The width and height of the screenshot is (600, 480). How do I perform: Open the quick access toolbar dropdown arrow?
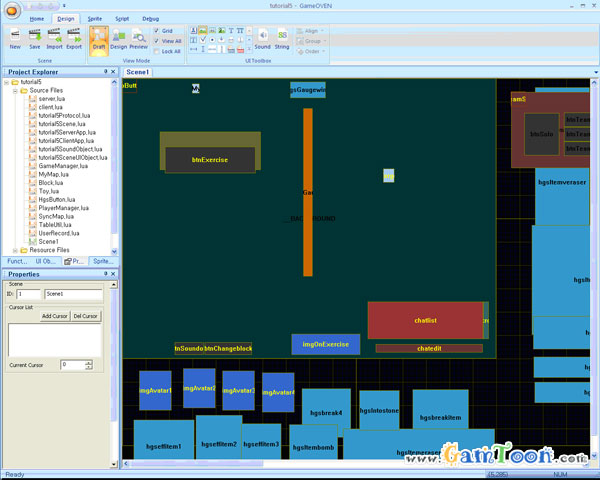[x=64, y=6]
